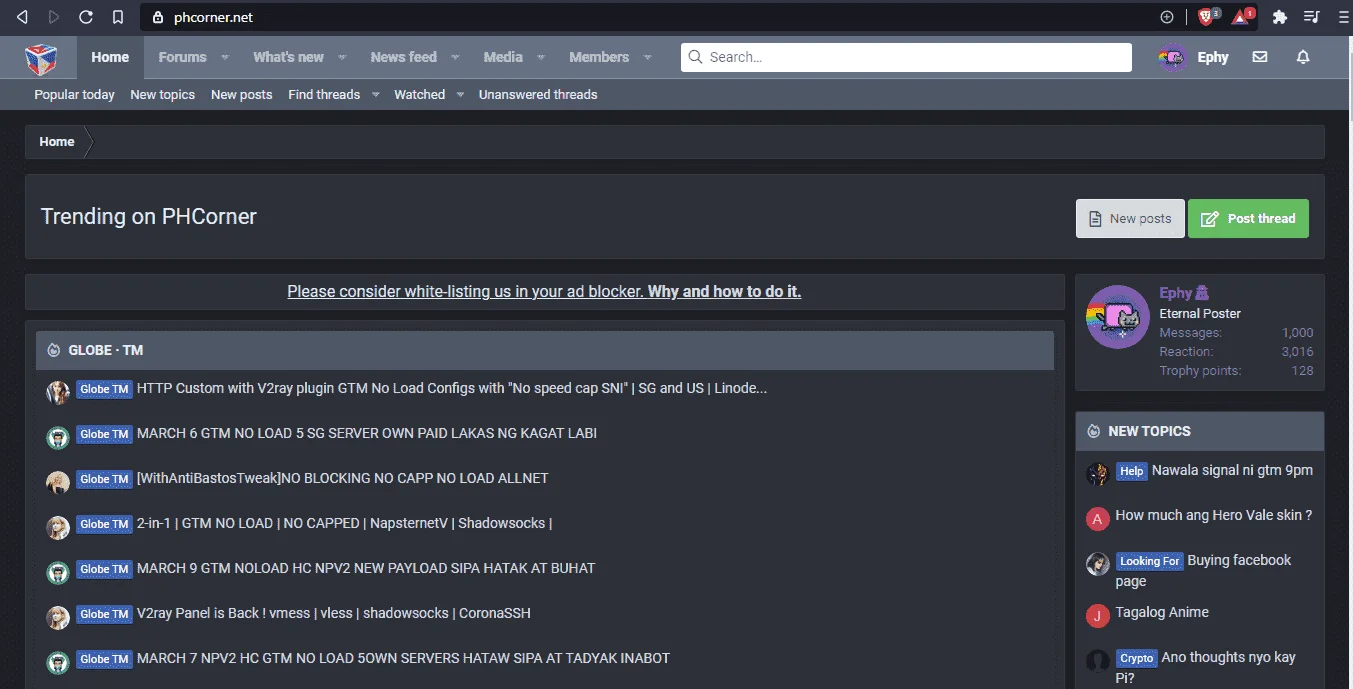Expand the News feed menu arrow
This screenshot has height=689, width=1353.
456,58
